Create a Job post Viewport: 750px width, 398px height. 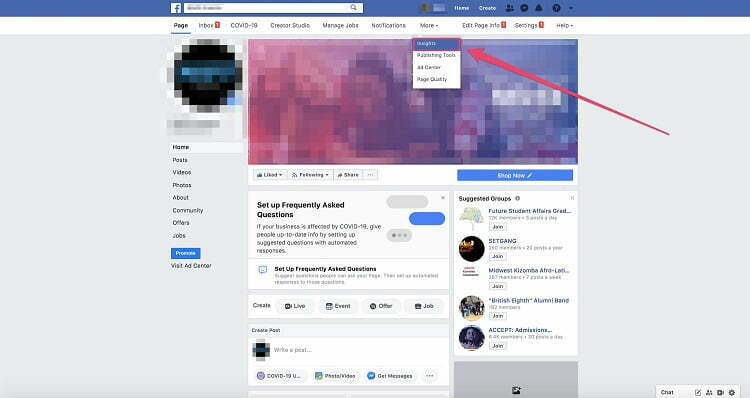424,306
